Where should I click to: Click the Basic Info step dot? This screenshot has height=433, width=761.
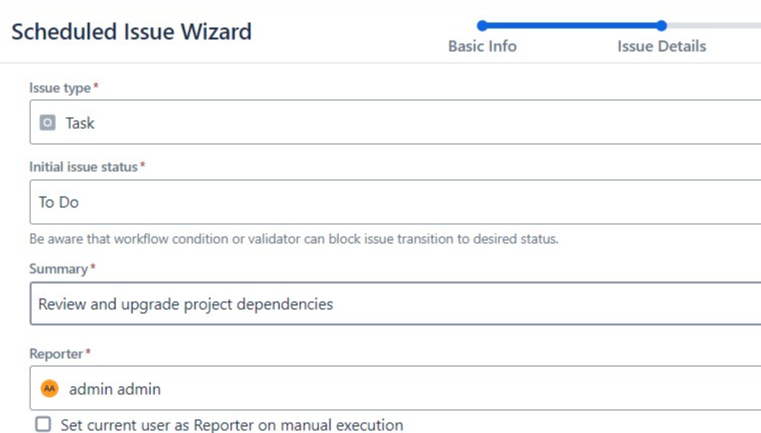tap(482, 26)
